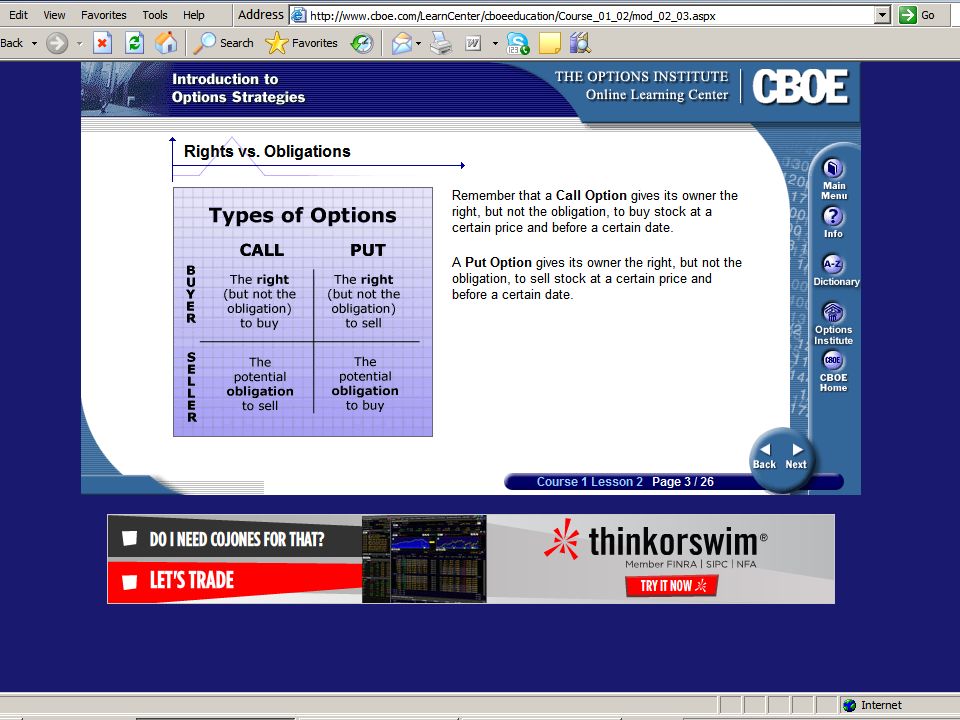Edit page with Word icon
960x720 pixels.
click(473, 43)
